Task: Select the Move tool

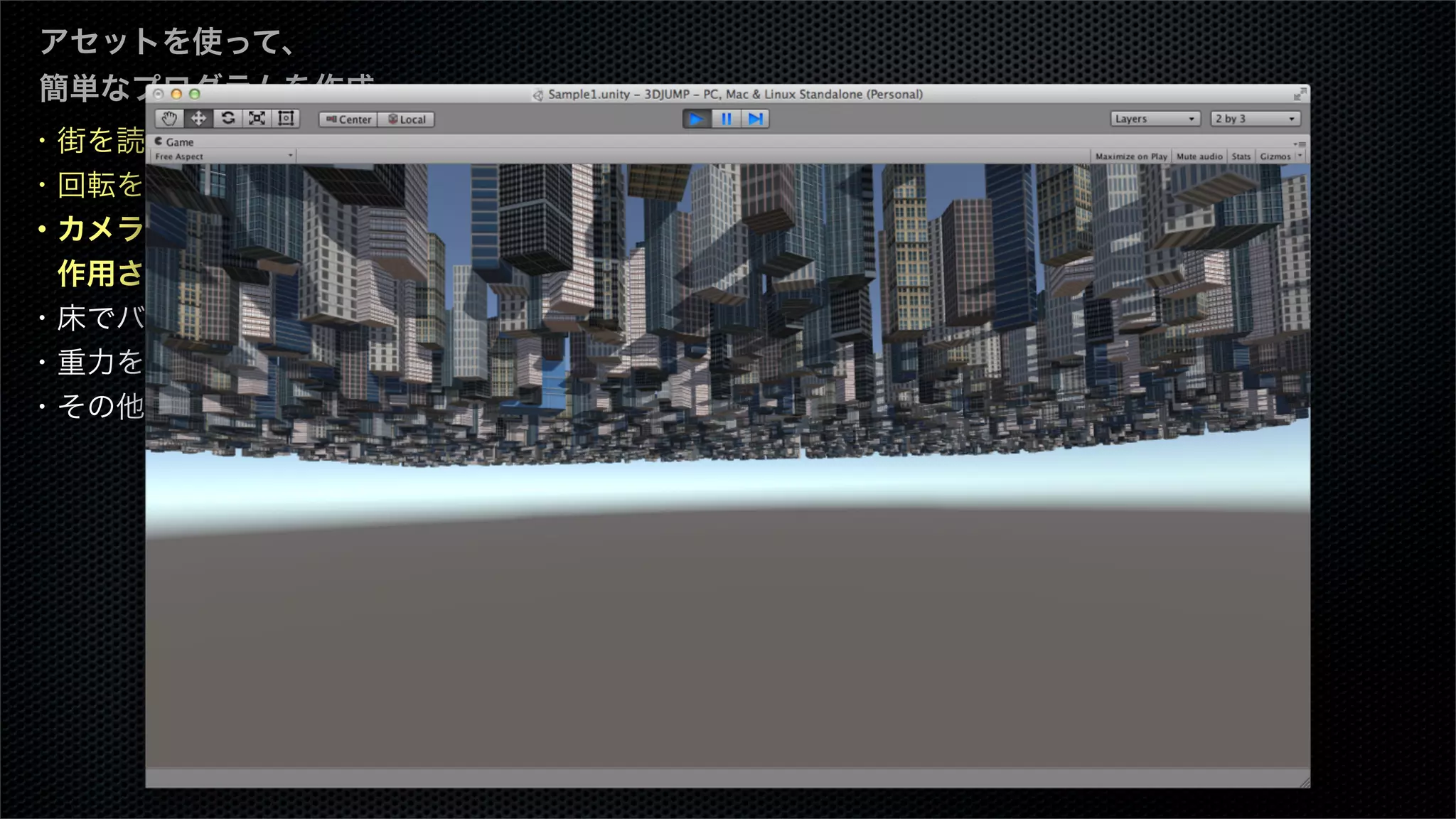Action: (x=198, y=119)
